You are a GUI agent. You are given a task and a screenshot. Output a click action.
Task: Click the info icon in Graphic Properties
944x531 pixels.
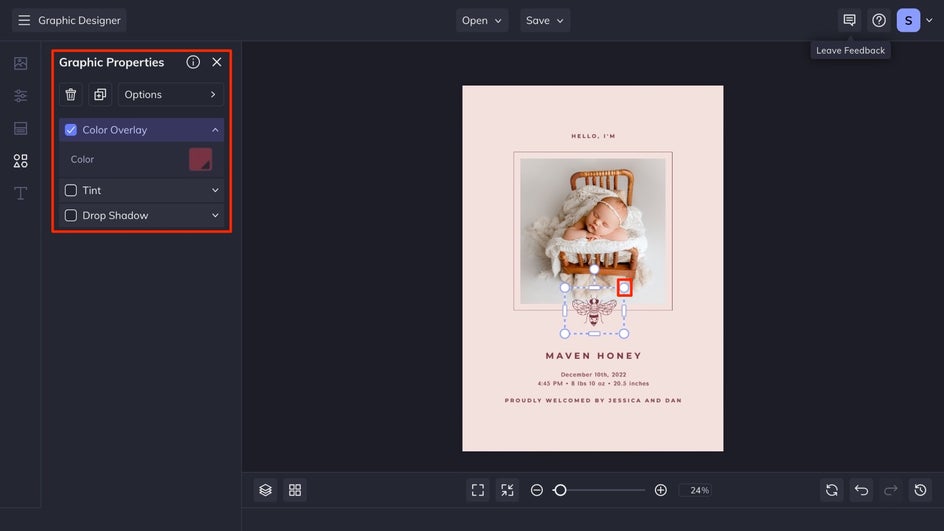pyautogui.click(x=193, y=62)
